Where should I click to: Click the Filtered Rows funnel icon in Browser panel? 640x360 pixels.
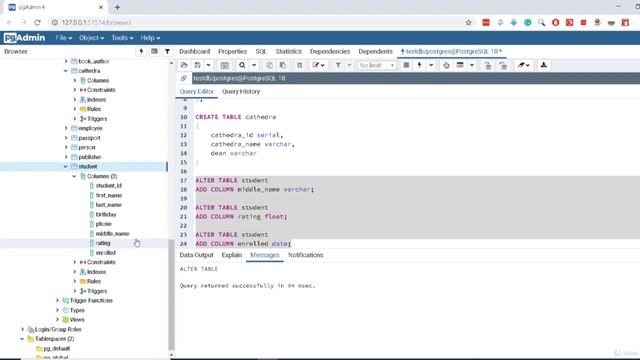167,51
